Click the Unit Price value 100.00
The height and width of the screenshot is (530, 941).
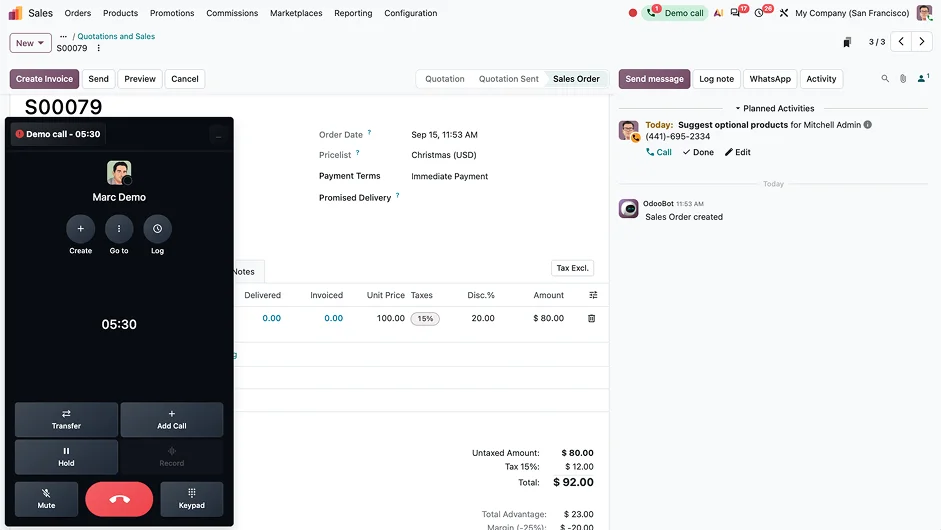tap(391, 318)
